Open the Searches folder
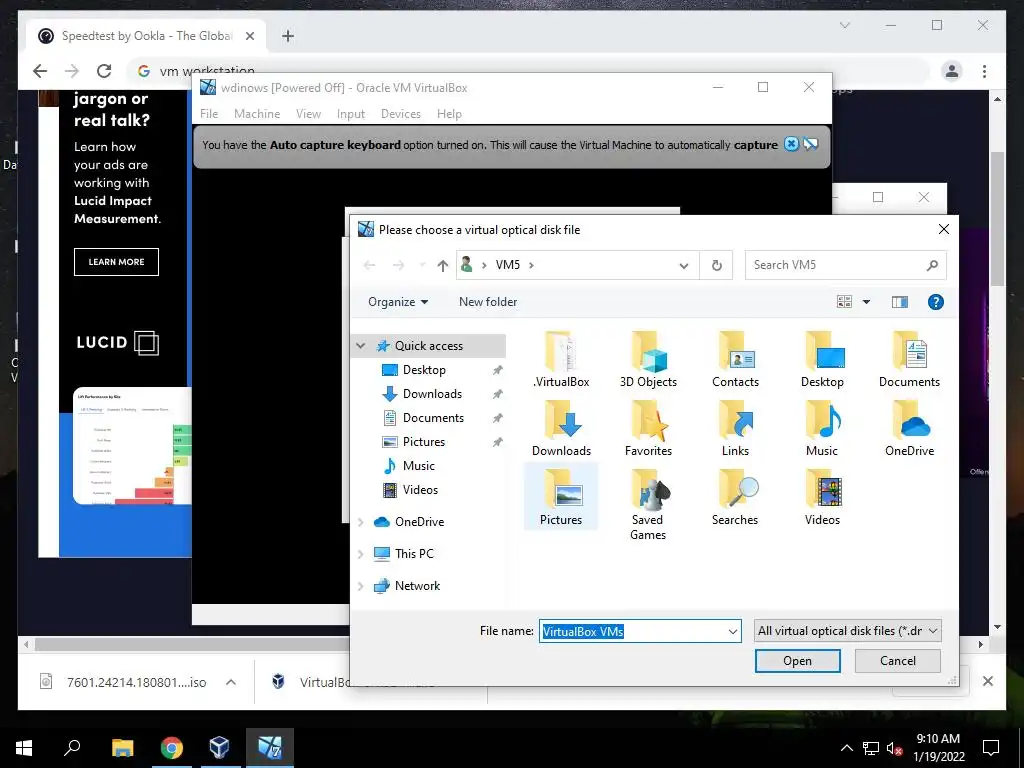This screenshot has height=768, width=1024. pos(735,497)
